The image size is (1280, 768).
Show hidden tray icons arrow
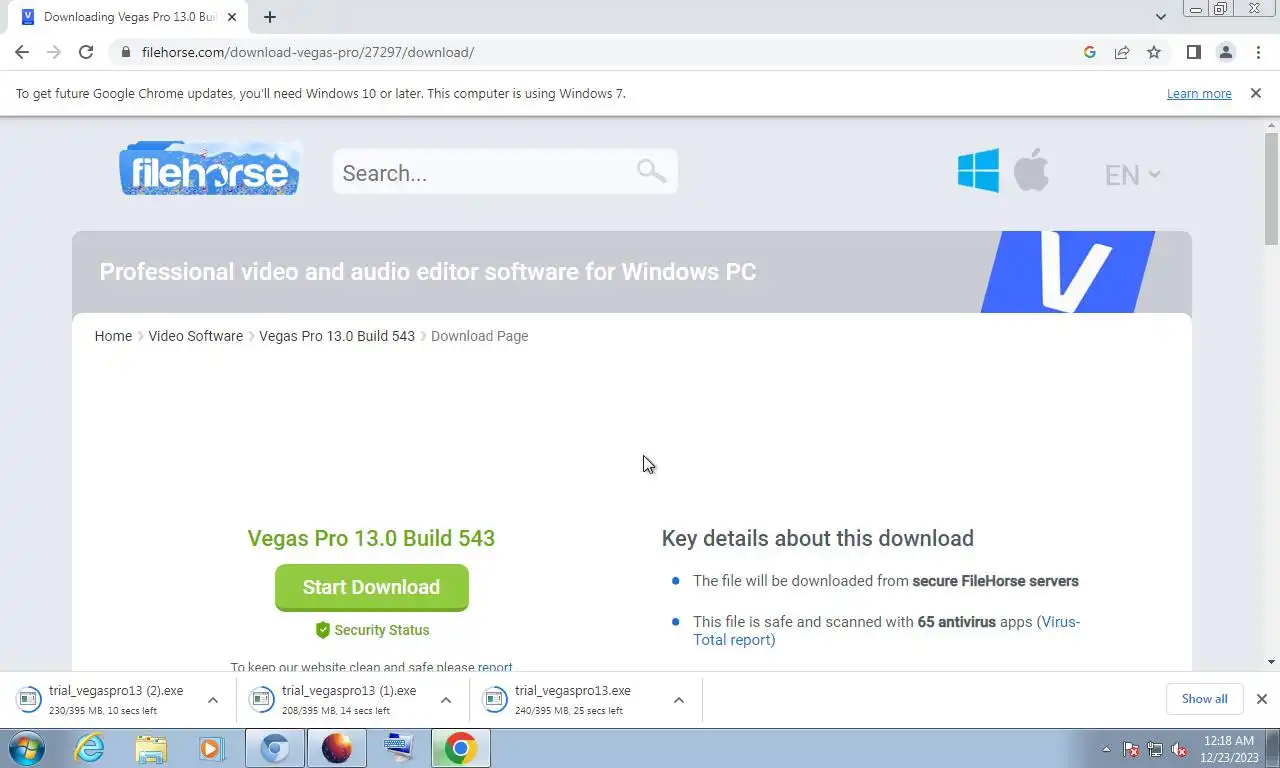click(x=1106, y=749)
